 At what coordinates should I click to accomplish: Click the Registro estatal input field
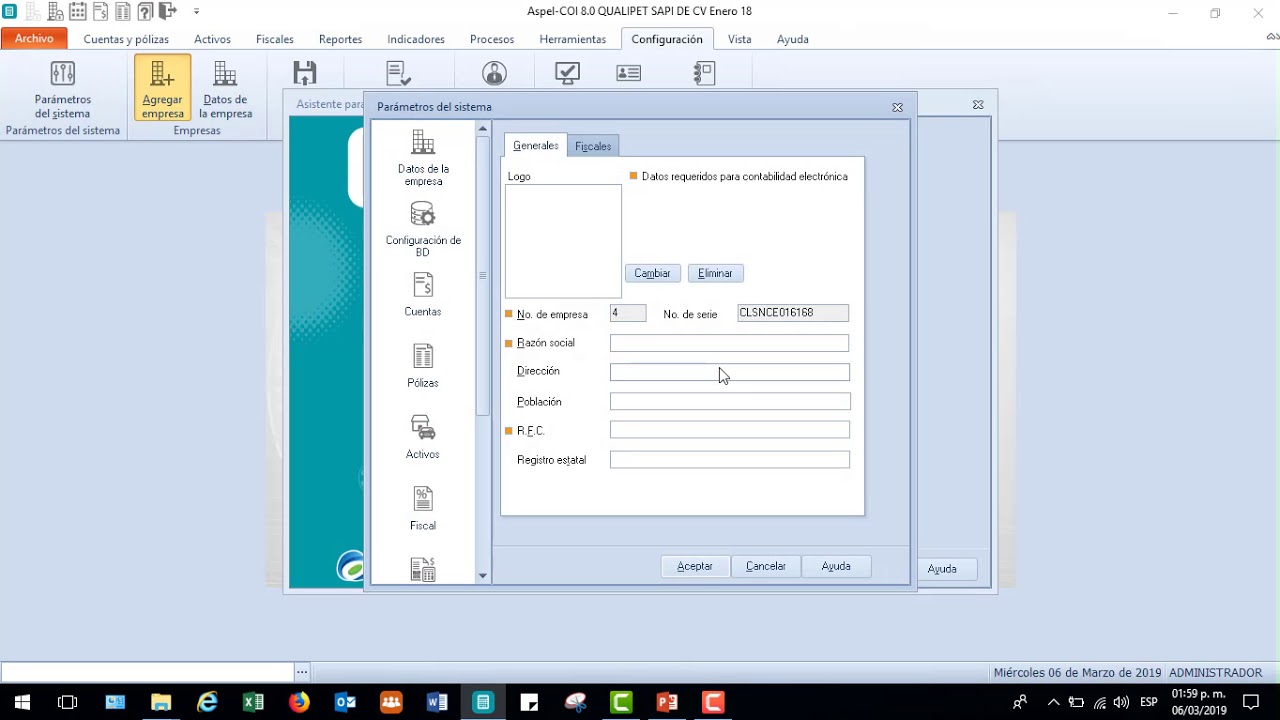click(730, 460)
